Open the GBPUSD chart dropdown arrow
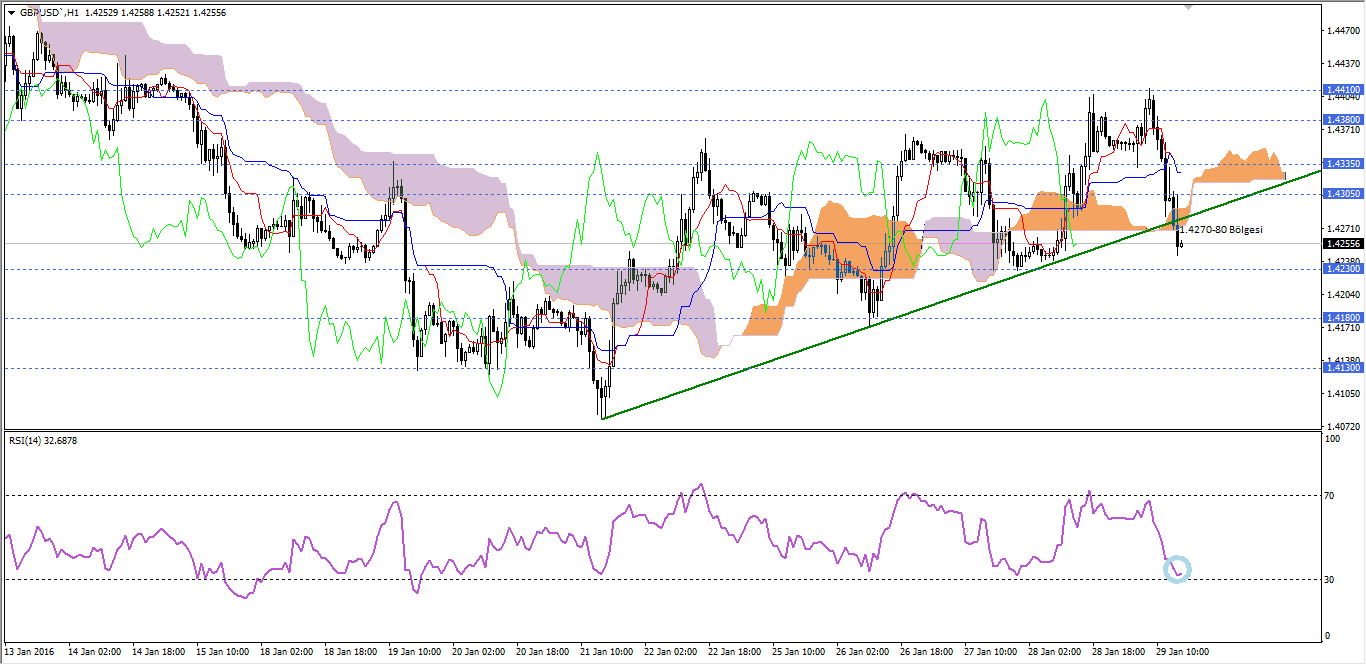1366x665 pixels. point(10,13)
